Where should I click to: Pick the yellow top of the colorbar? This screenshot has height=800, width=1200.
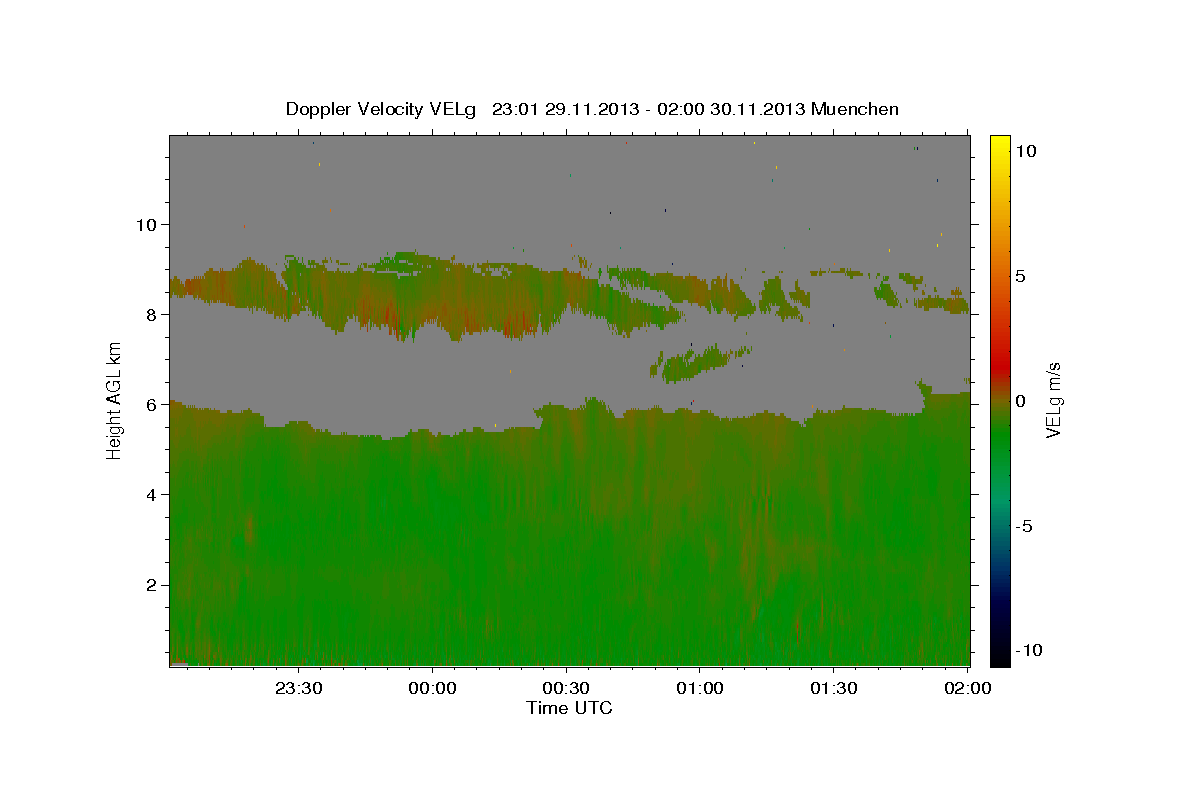[x=1000, y=145]
